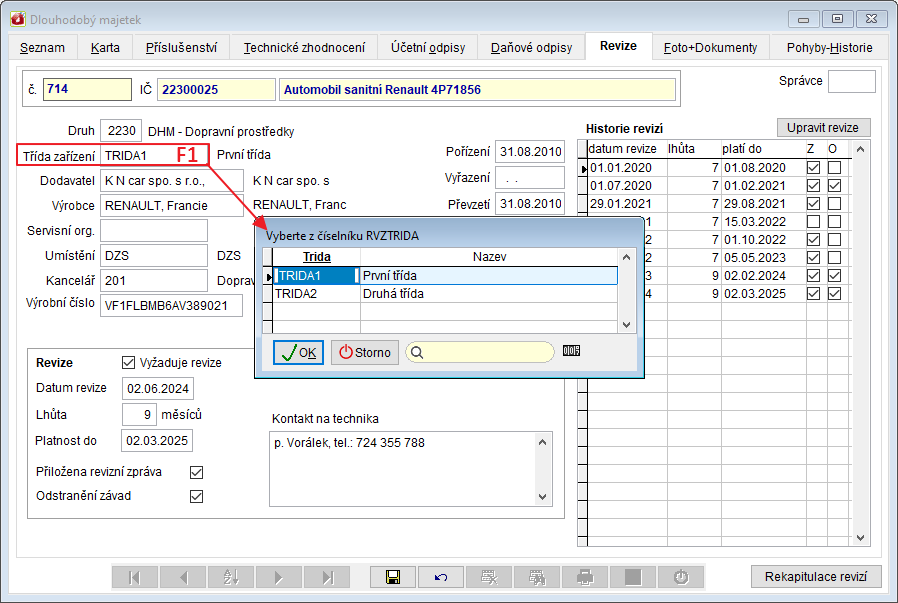Go to next record arrow icon
Screen dimensions: 898x603
pos(279,577)
